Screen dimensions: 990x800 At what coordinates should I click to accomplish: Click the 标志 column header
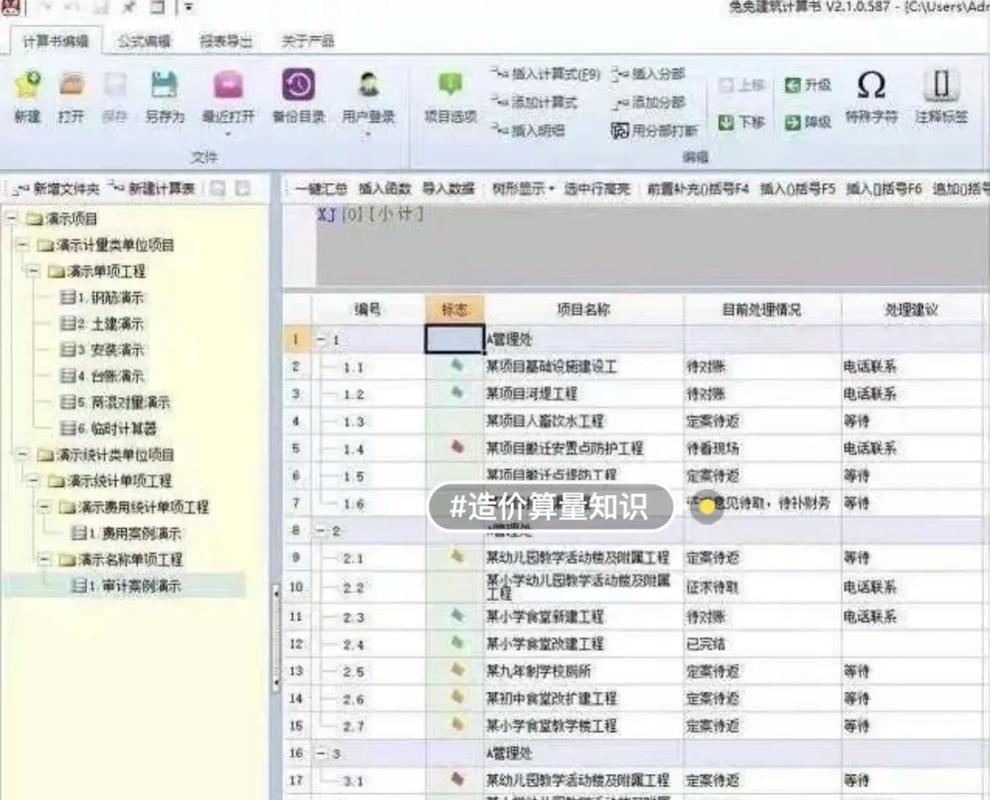pos(455,309)
